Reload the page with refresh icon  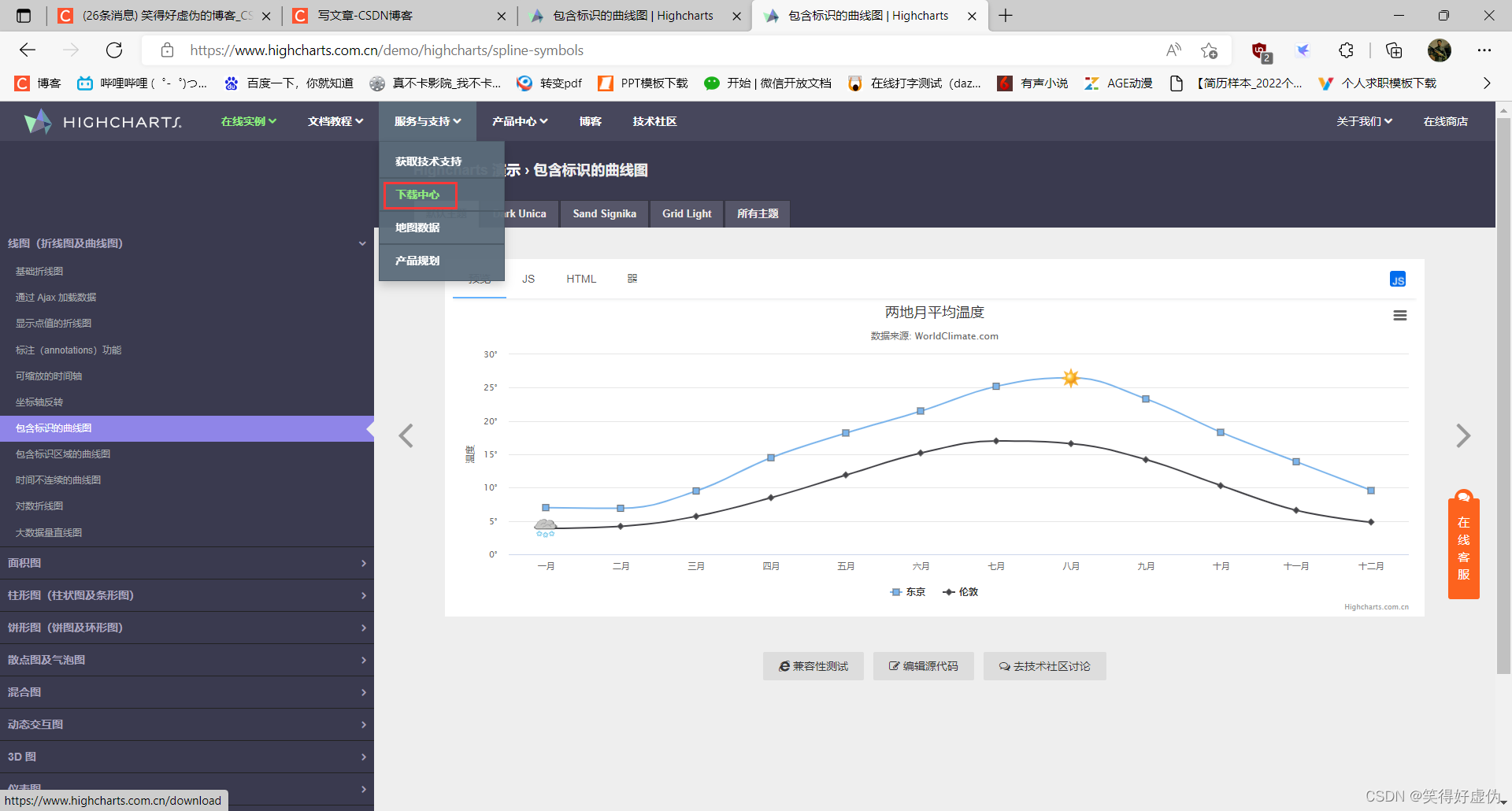[x=114, y=50]
